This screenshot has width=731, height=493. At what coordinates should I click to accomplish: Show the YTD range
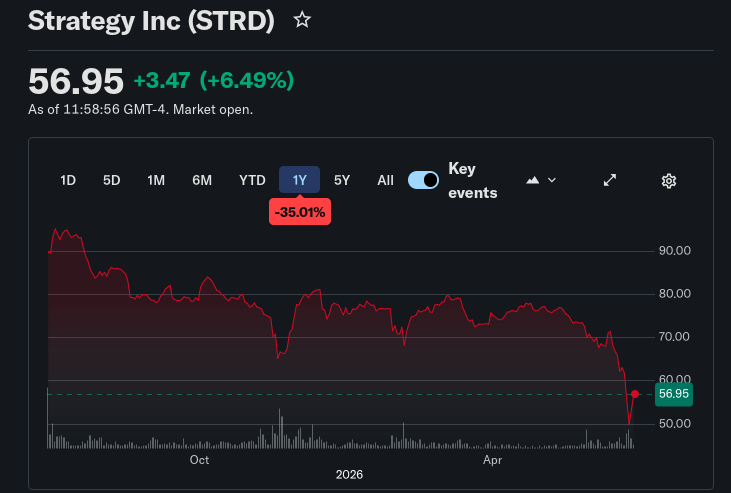pyautogui.click(x=252, y=180)
